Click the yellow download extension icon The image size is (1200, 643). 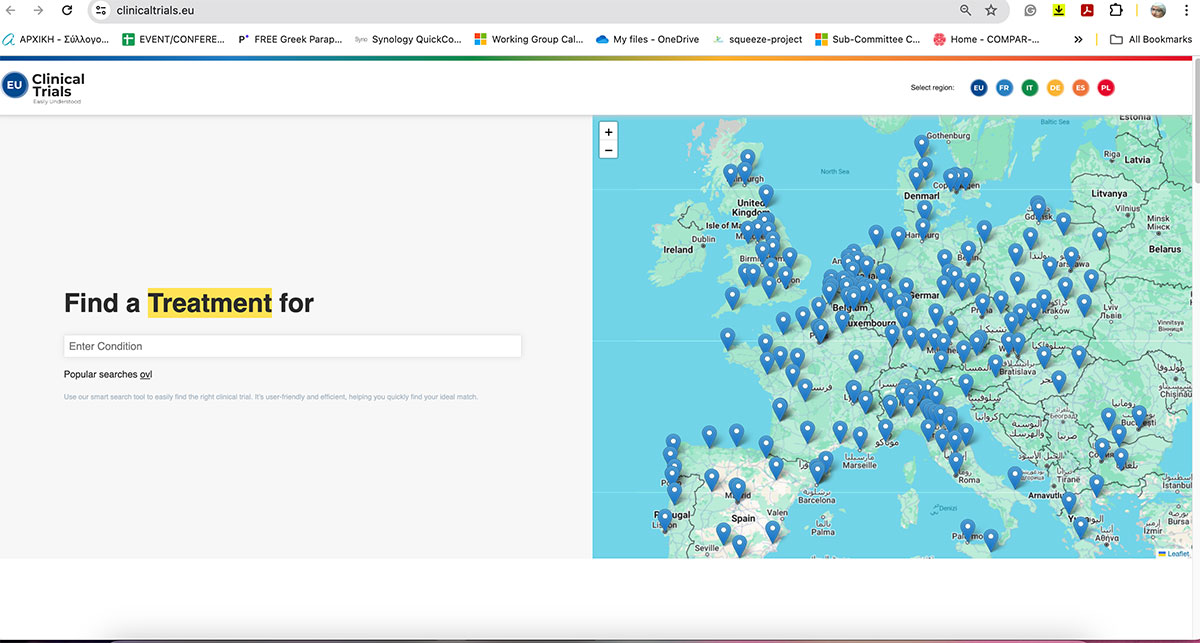coord(1059,10)
